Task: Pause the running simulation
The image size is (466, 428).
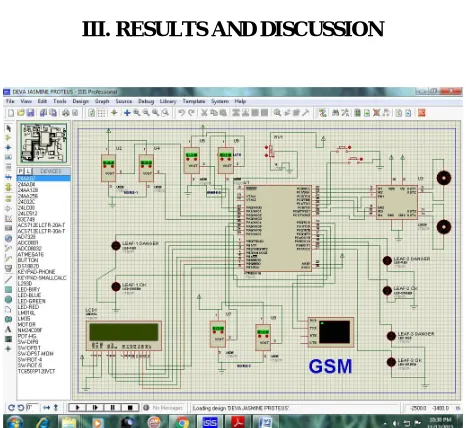Action: 112,407
